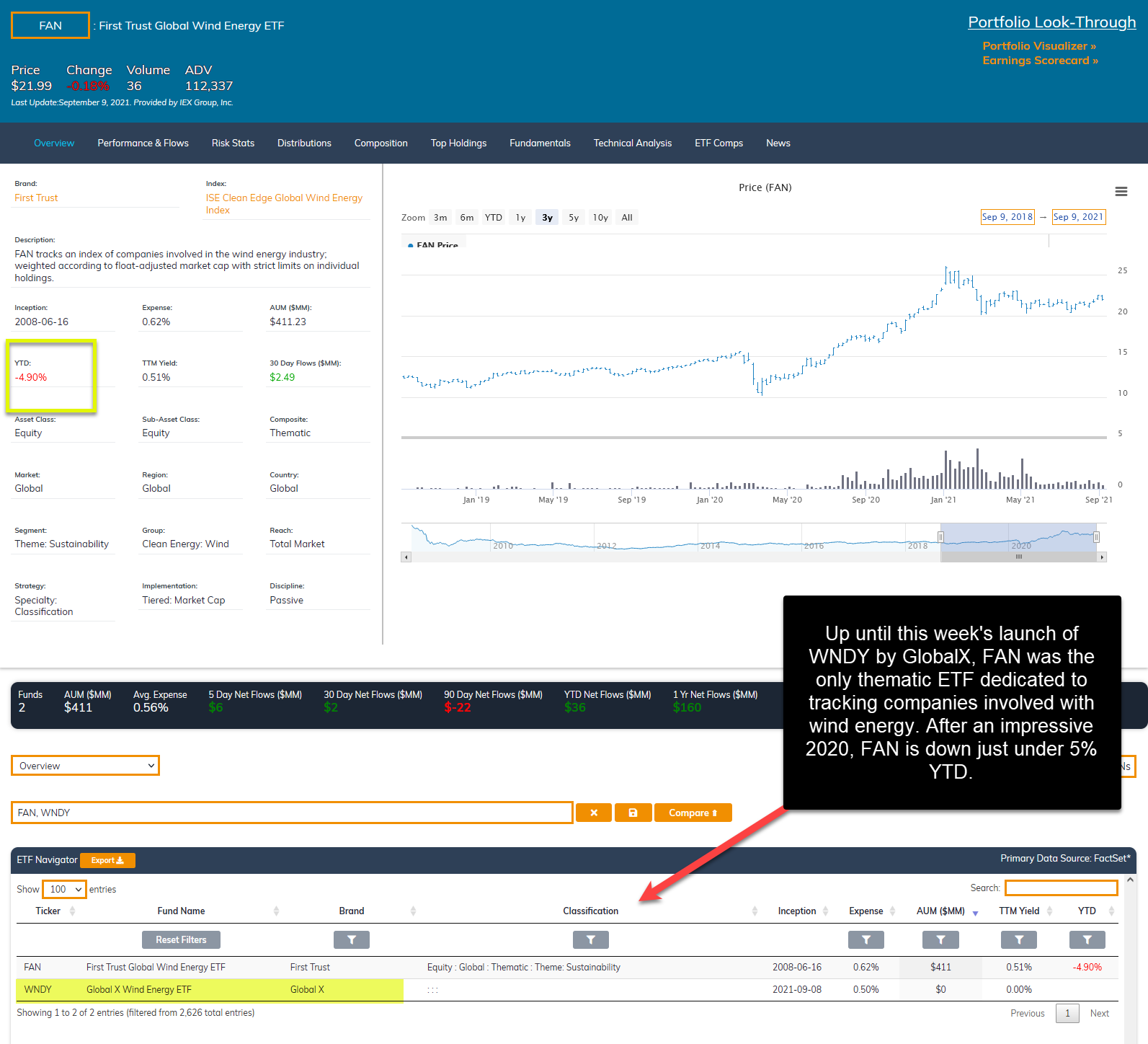Sort table by Classification column arrows

coord(755,911)
